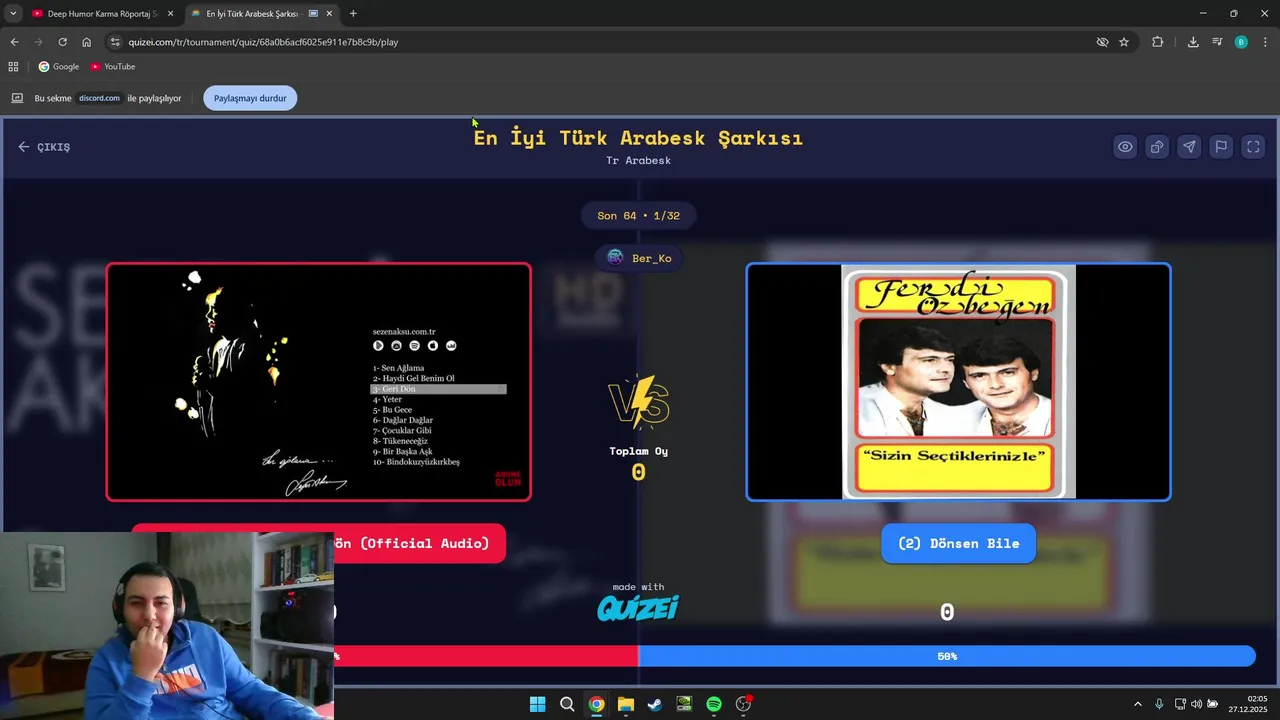Open browser extensions puzzle icon
Screen dimensions: 1280x720
point(1158,42)
